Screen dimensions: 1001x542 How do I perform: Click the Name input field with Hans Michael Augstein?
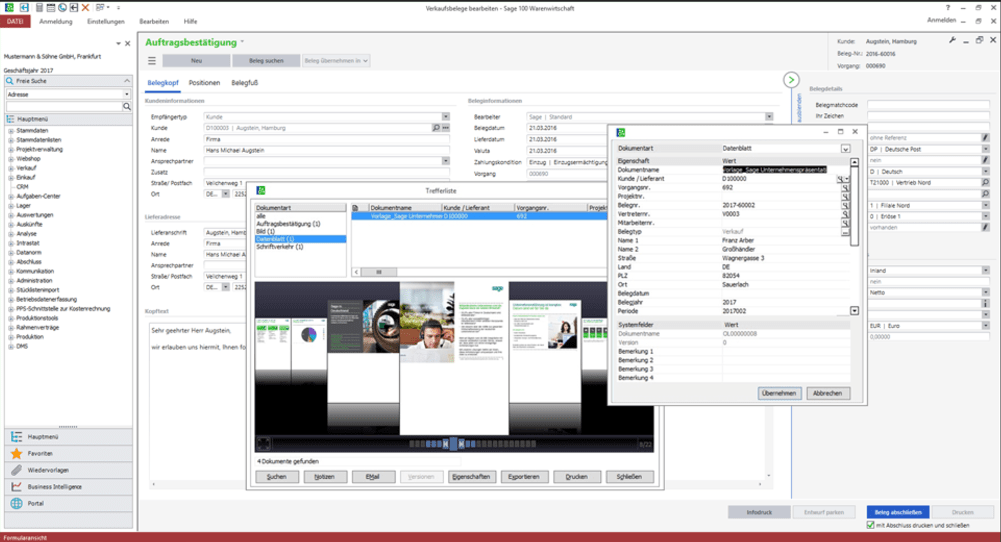click(326, 150)
